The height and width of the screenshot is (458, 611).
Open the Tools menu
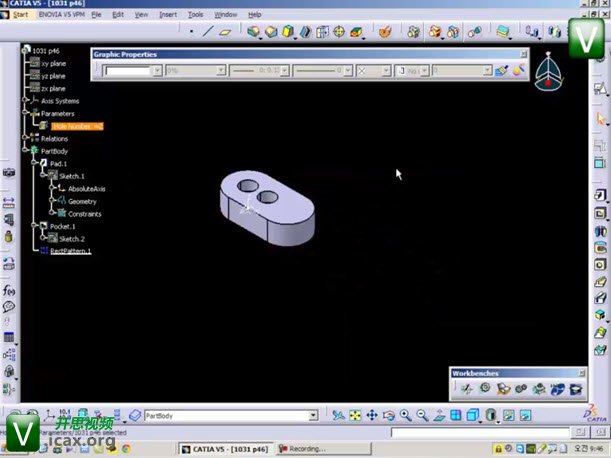(x=195, y=15)
